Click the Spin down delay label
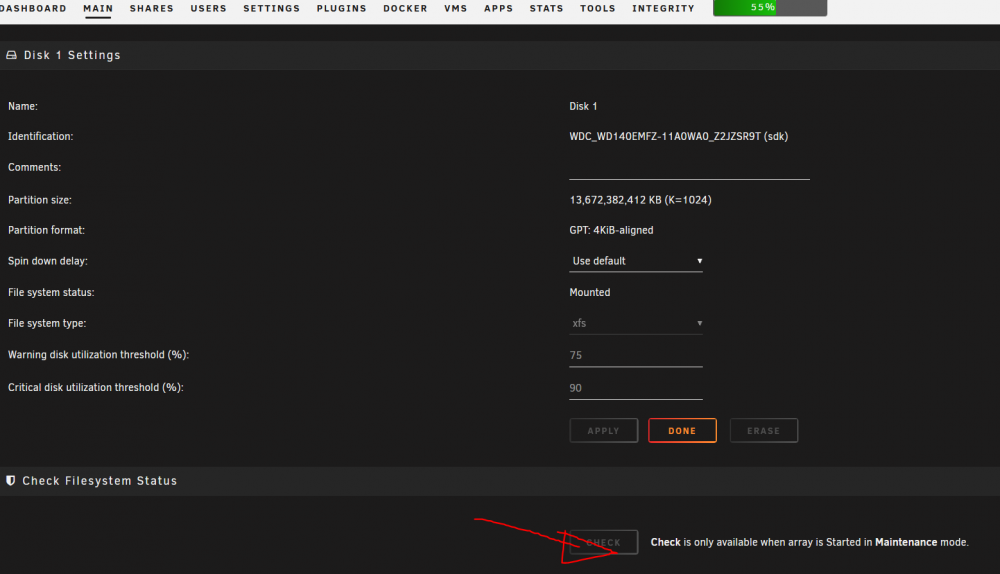Screen dimensions: 1000x574 [x=48, y=261]
